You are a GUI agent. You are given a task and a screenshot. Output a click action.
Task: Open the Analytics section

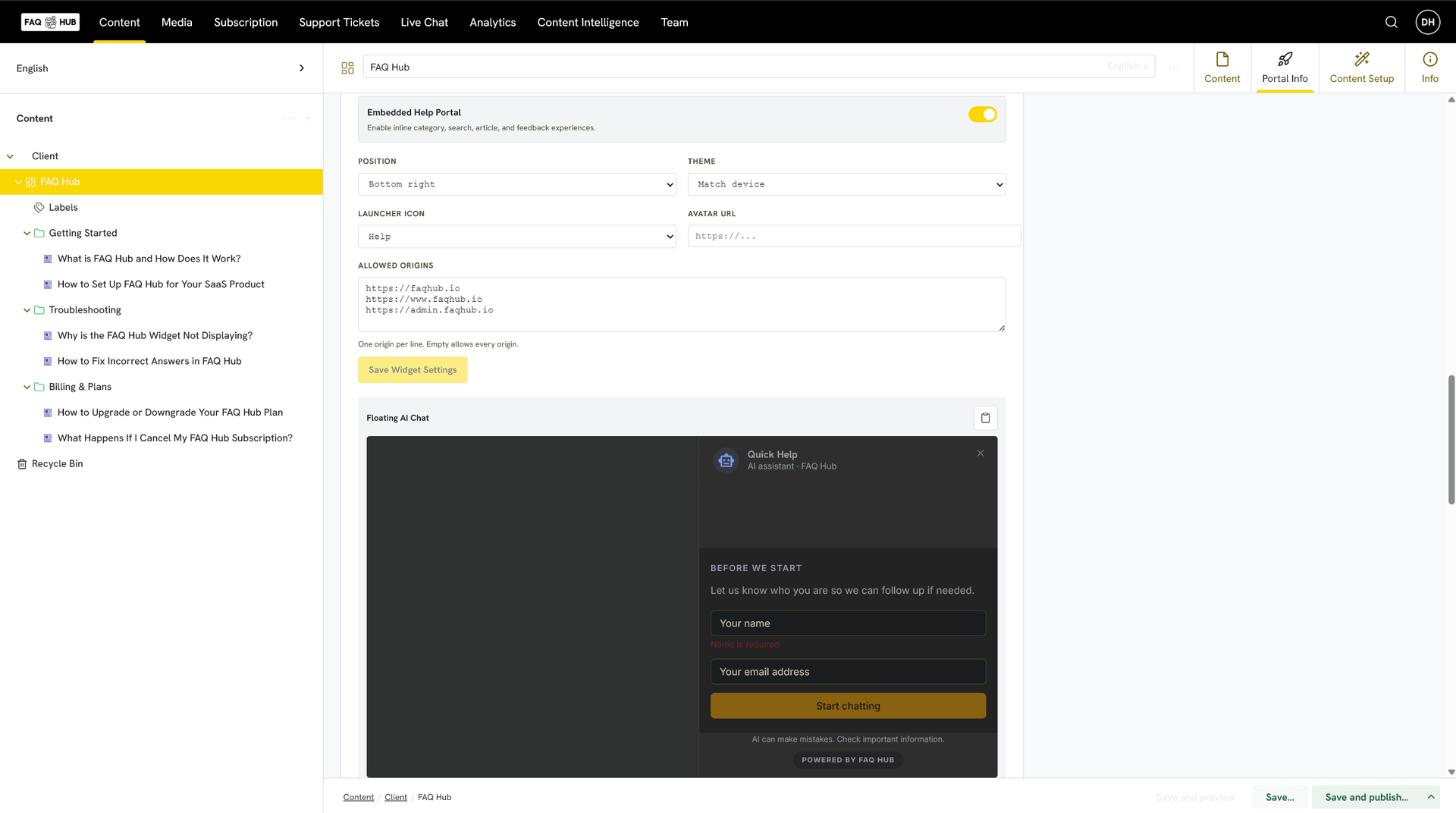pos(492,23)
